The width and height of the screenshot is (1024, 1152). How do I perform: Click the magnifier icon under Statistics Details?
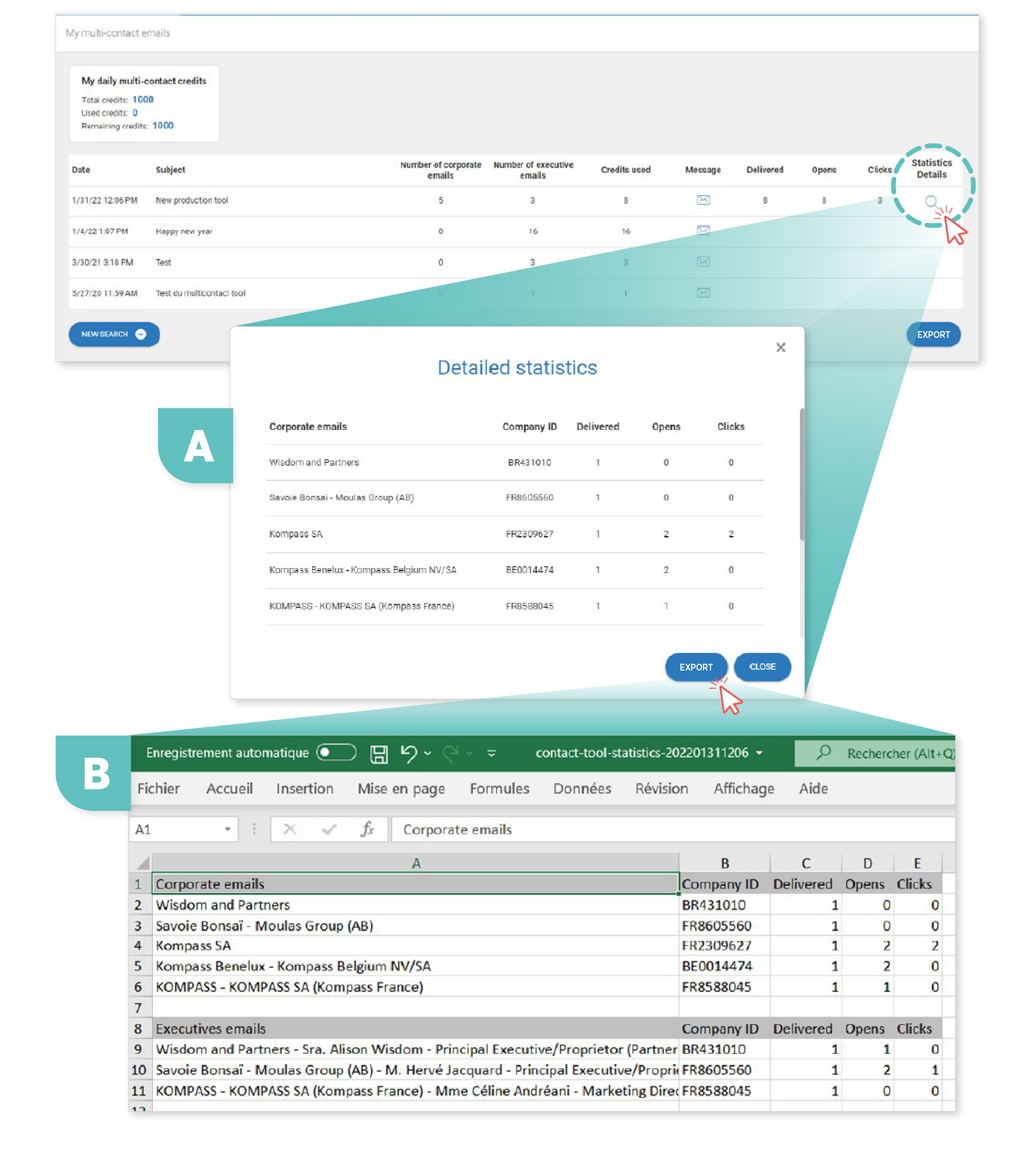pyautogui.click(x=931, y=202)
